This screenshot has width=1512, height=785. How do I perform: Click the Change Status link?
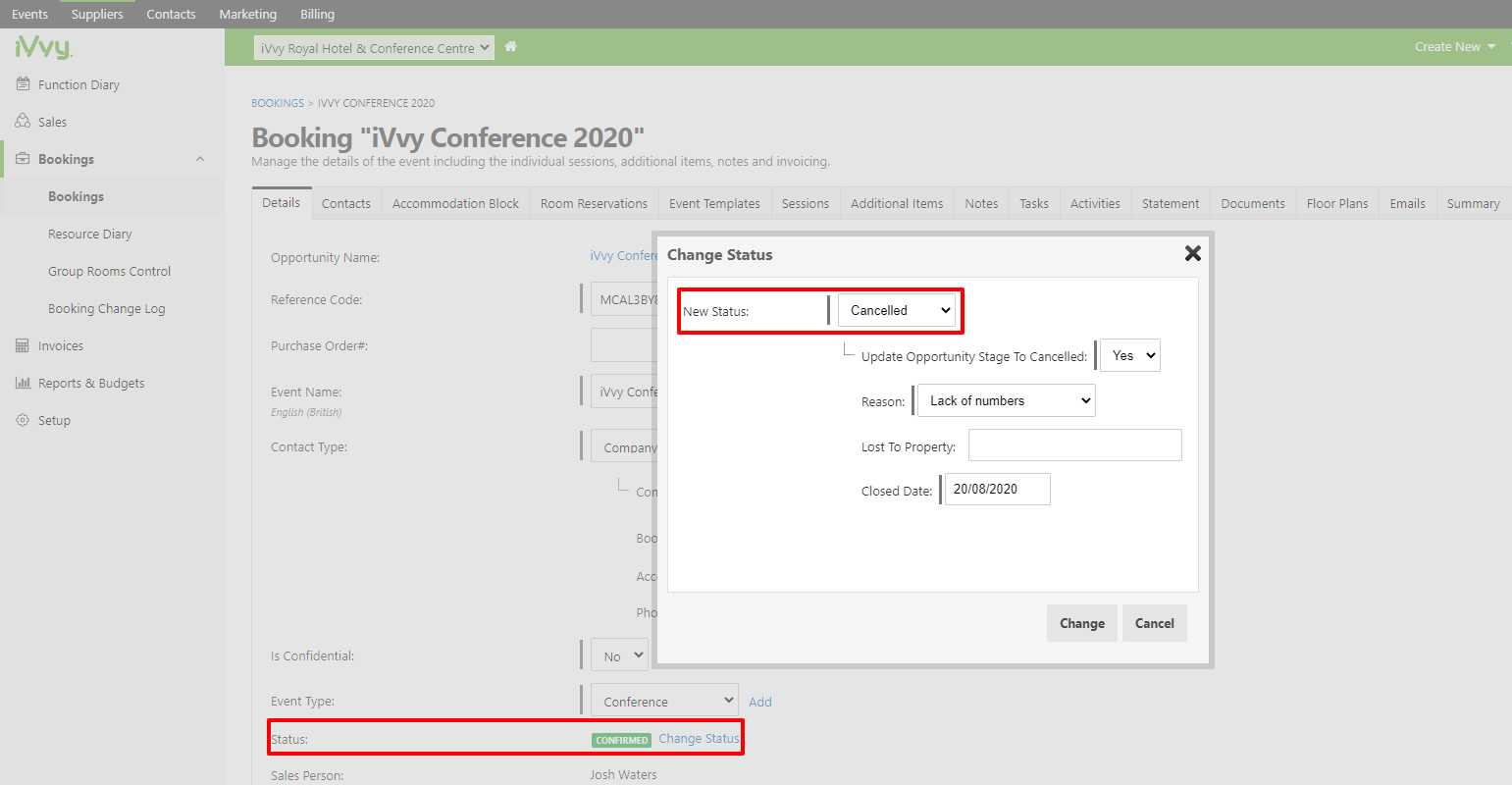[699, 739]
